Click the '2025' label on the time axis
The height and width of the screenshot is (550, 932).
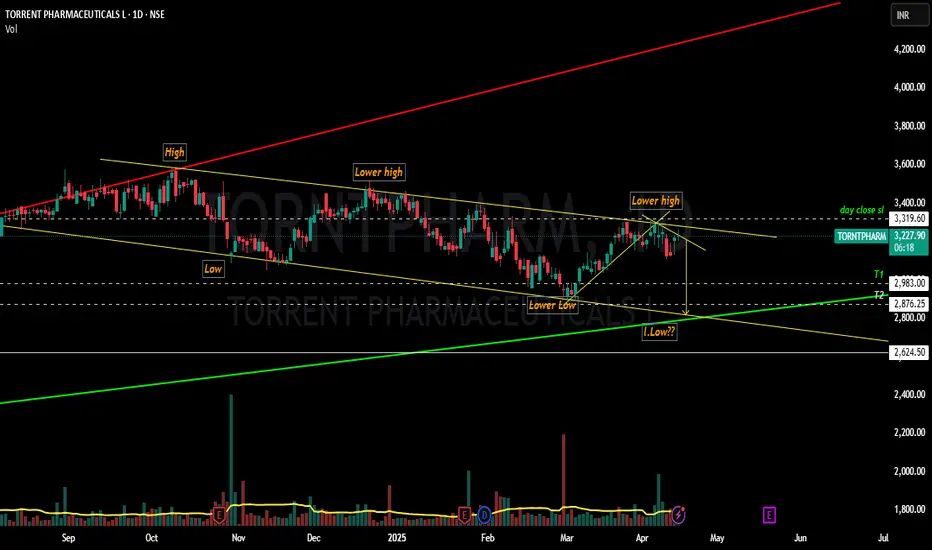(396, 538)
